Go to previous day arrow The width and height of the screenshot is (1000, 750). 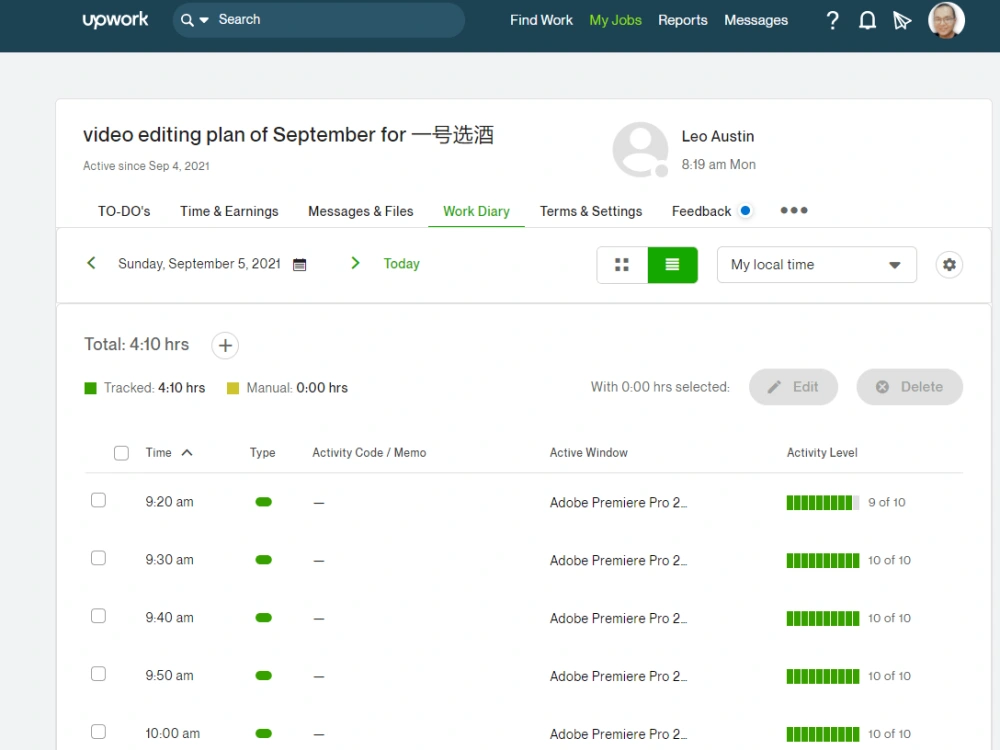tap(91, 263)
